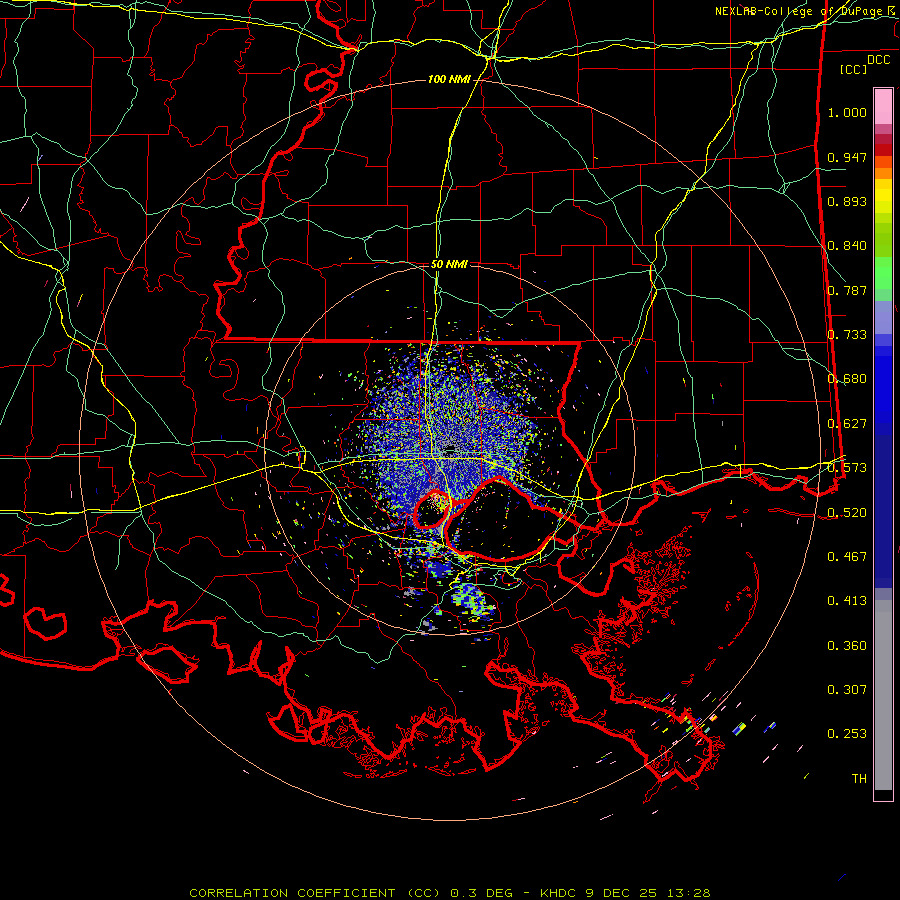The image size is (900, 900).
Task: Click the pink segment of the color scale
Action: [x=883, y=106]
